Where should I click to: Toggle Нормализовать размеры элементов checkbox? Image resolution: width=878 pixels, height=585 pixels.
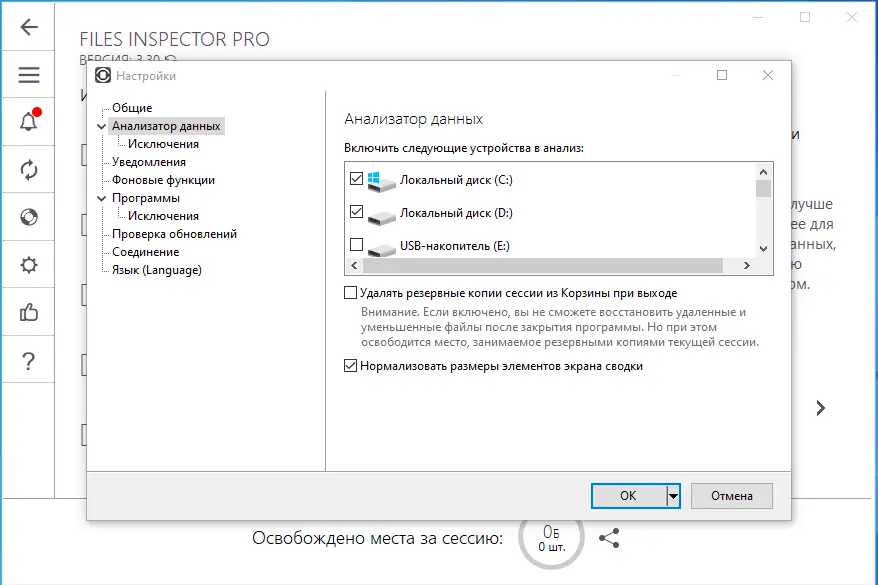coord(351,366)
